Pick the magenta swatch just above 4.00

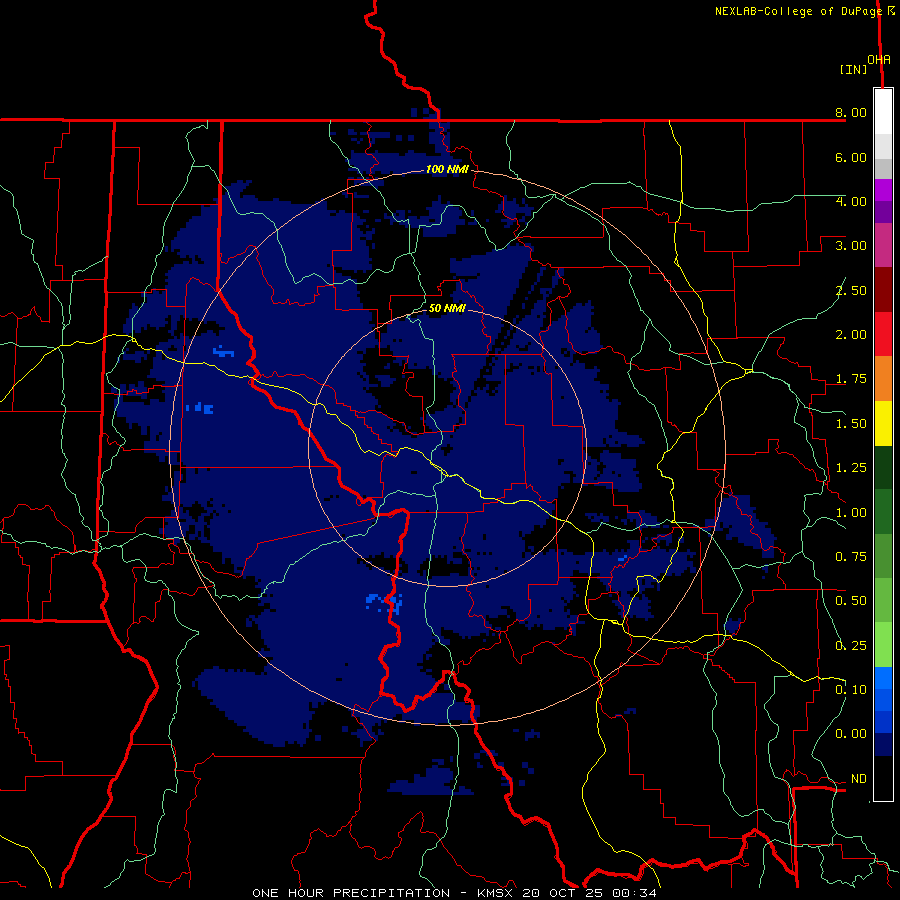pyautogui.click(x=883, y=190)
